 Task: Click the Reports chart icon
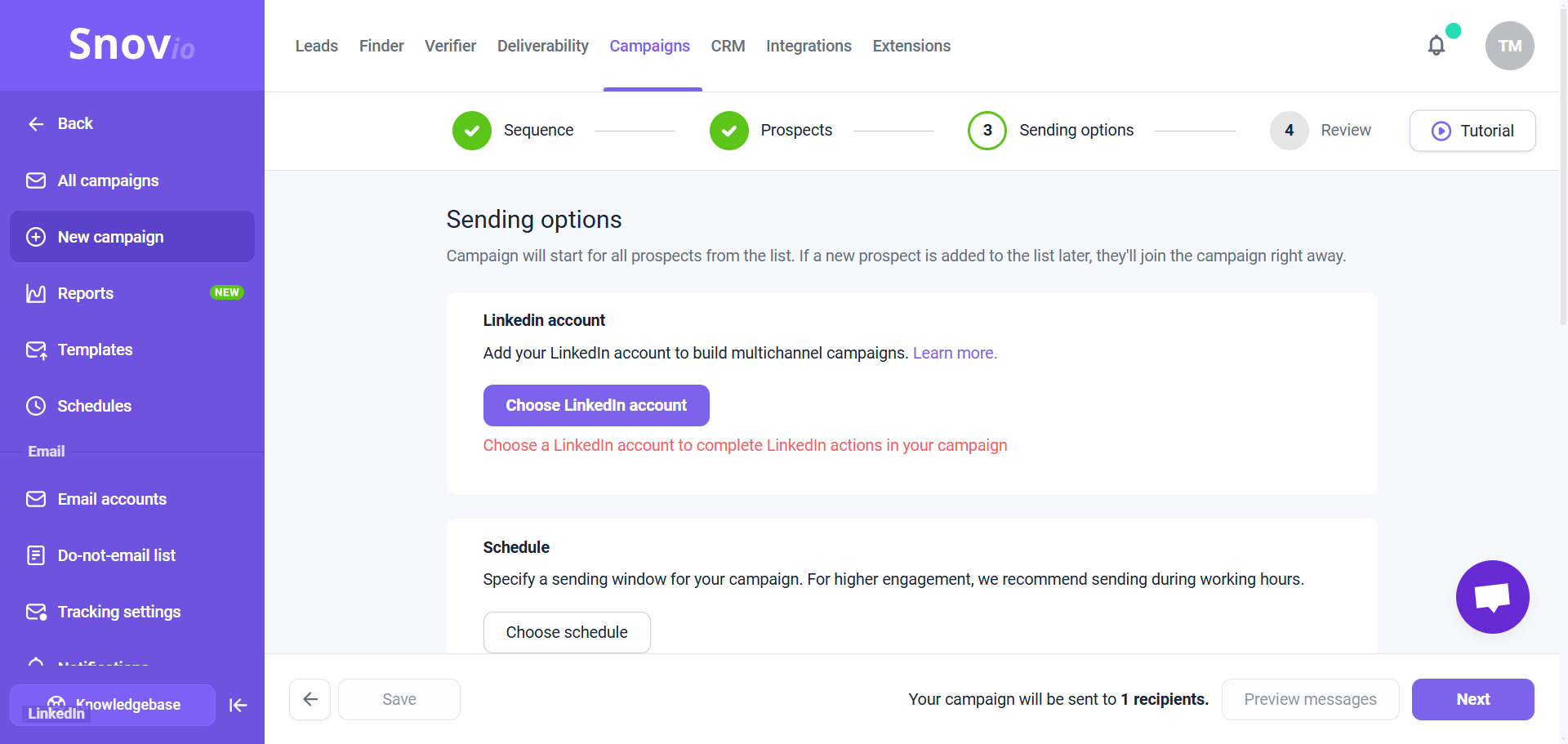[x=36, y=293]
